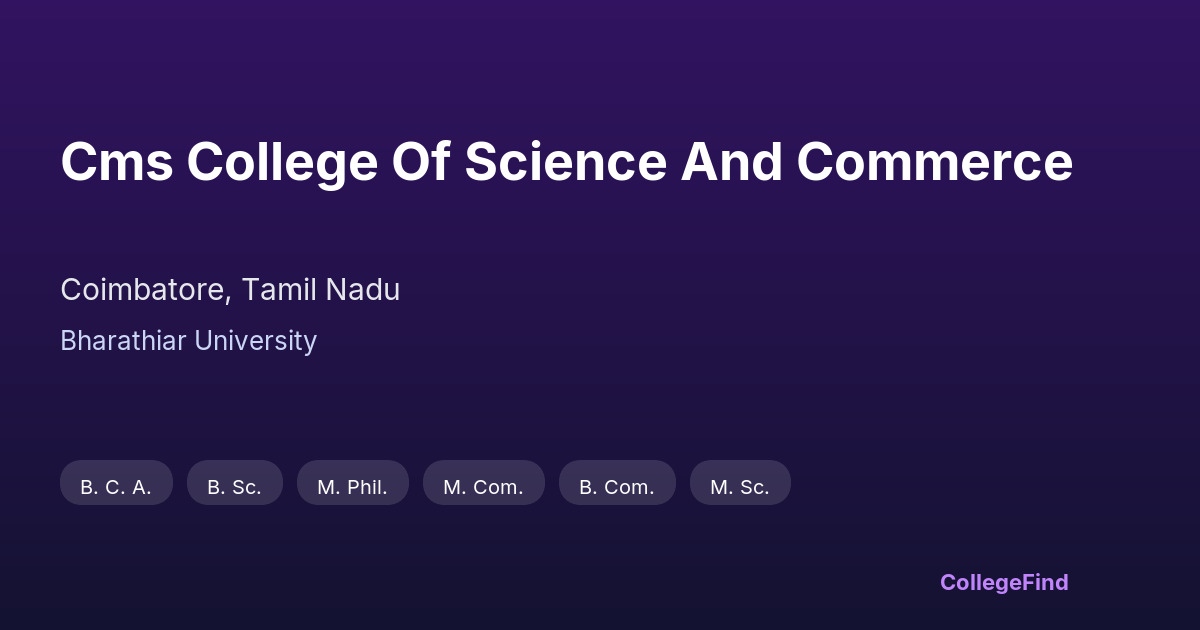Click the word "College" in the main heading
This screenshot has width=1200, height=630.
tap(281, 162)
